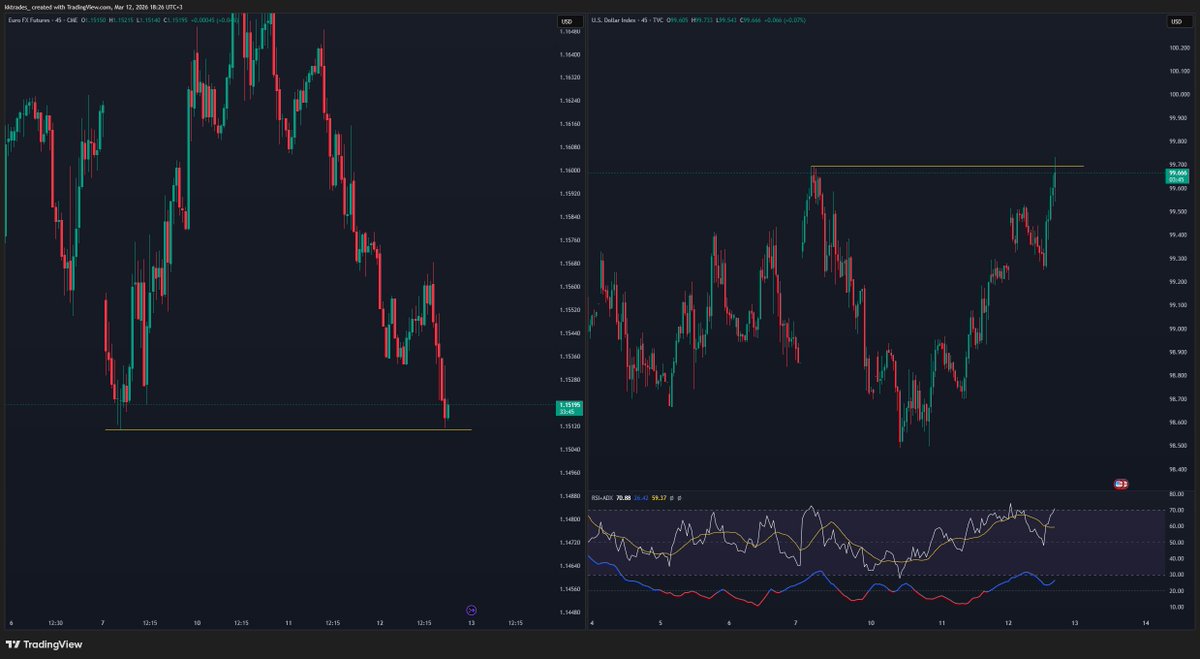Click the blue ADX value 26.42

click(643, 497)
